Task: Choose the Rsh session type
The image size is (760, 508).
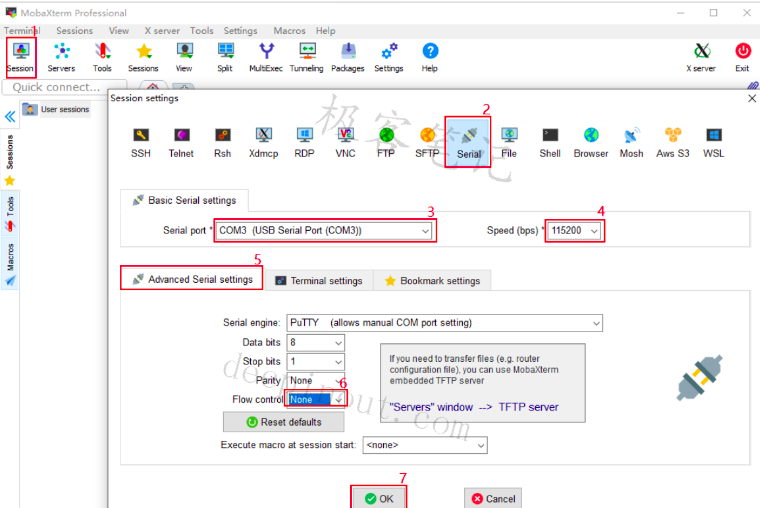Action: click(222, 143)
